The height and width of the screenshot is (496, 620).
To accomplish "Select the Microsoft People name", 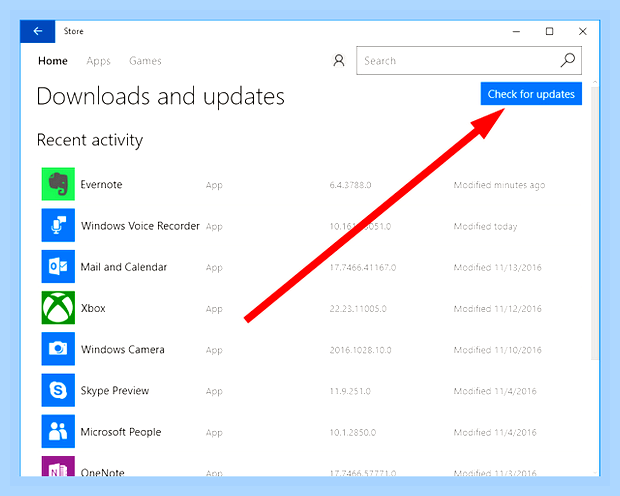I will [121, 432].
